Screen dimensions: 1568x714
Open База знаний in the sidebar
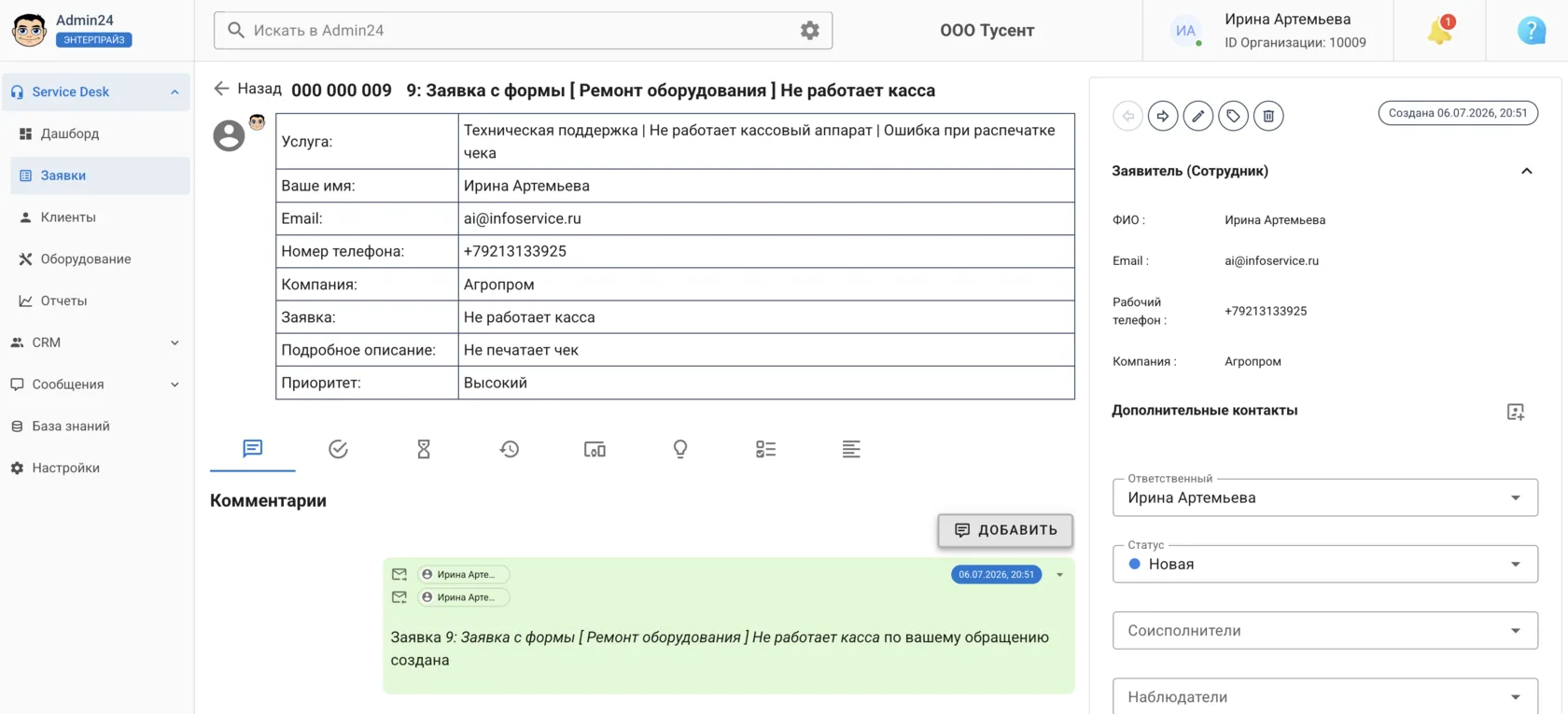point(96,427)
